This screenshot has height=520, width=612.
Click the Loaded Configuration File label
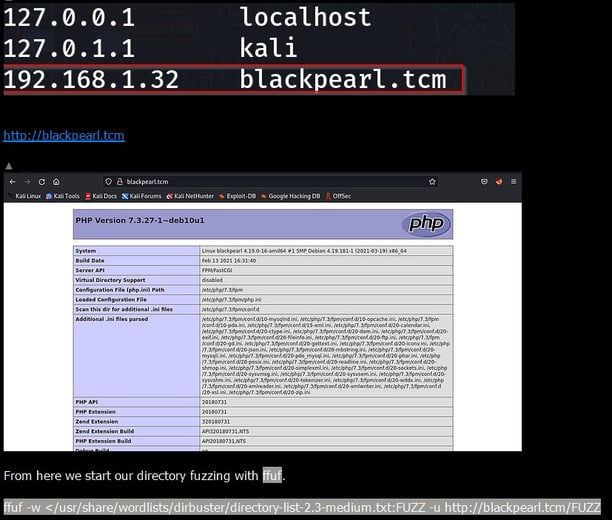pyautogui.click(x=111, y=299)
